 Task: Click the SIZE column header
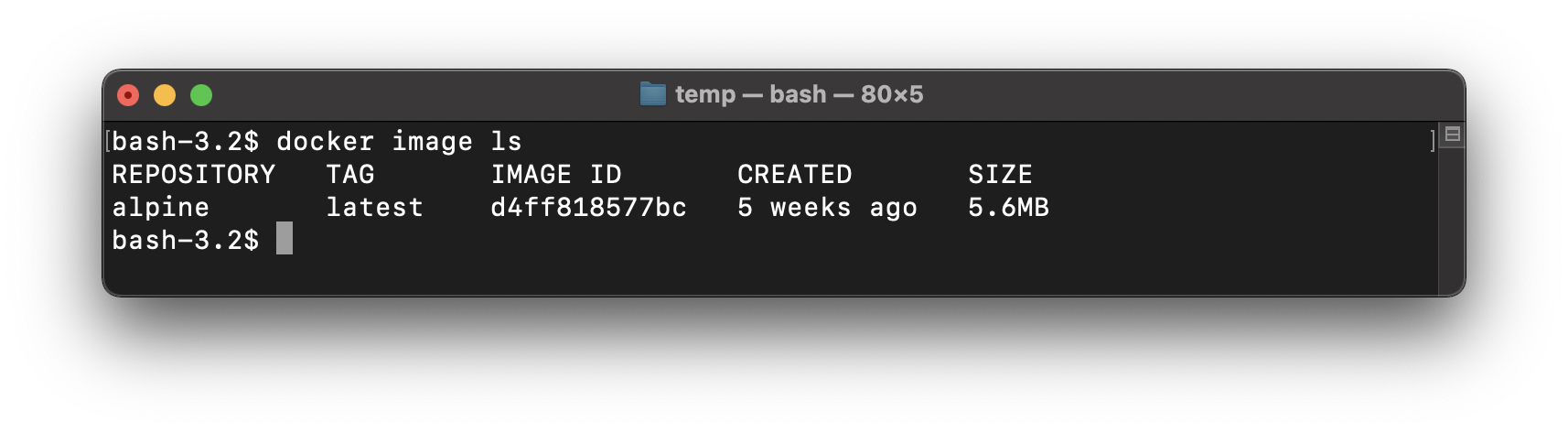pyautogui.click(x=1000, y=175)
